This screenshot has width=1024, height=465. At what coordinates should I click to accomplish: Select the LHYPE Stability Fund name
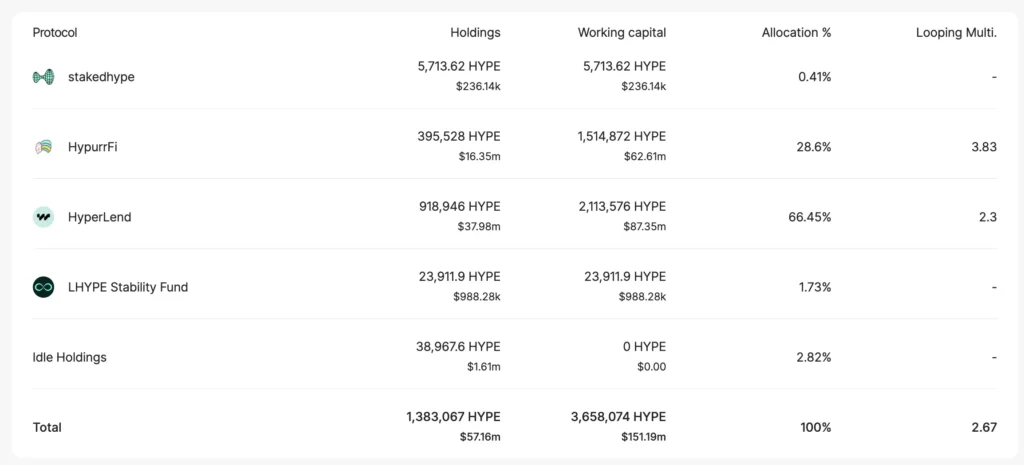(x=128, y=287)
